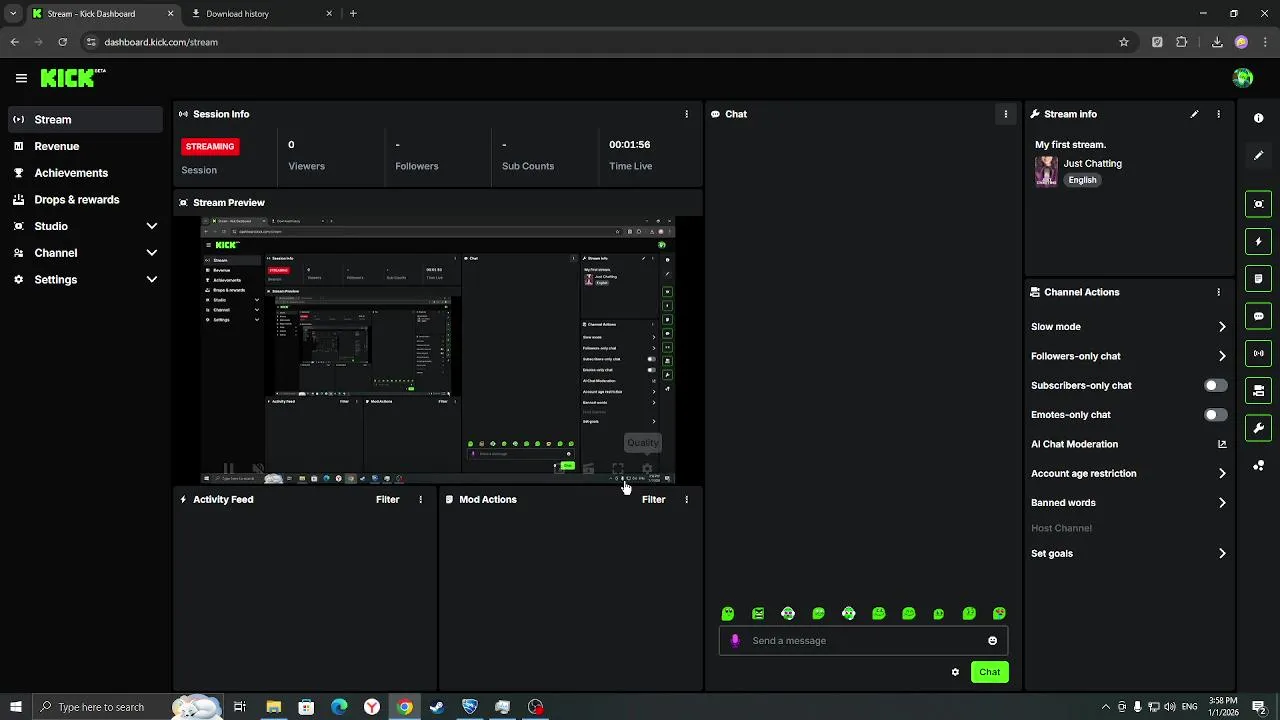Insert the angry square green emote
Viewport: 1280px width, 720px height.
[x=758, y=613]
